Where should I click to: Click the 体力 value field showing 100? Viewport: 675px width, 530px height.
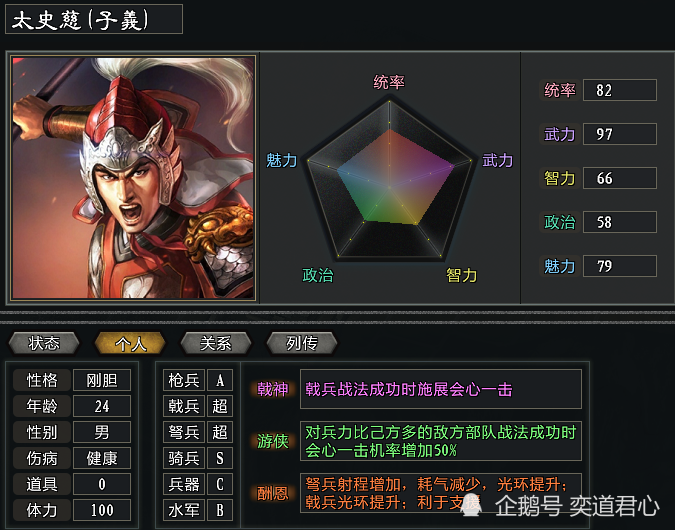click(102, 510)
